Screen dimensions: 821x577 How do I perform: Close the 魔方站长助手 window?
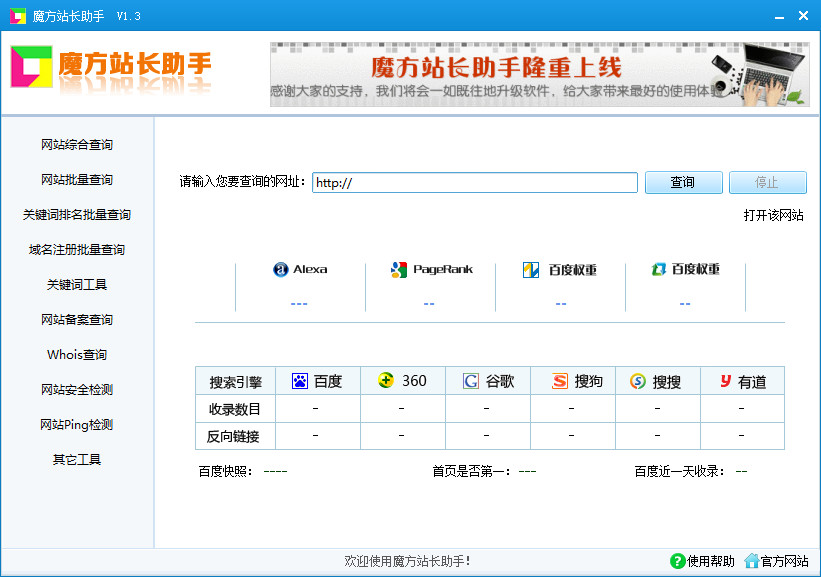click(803, 16)
